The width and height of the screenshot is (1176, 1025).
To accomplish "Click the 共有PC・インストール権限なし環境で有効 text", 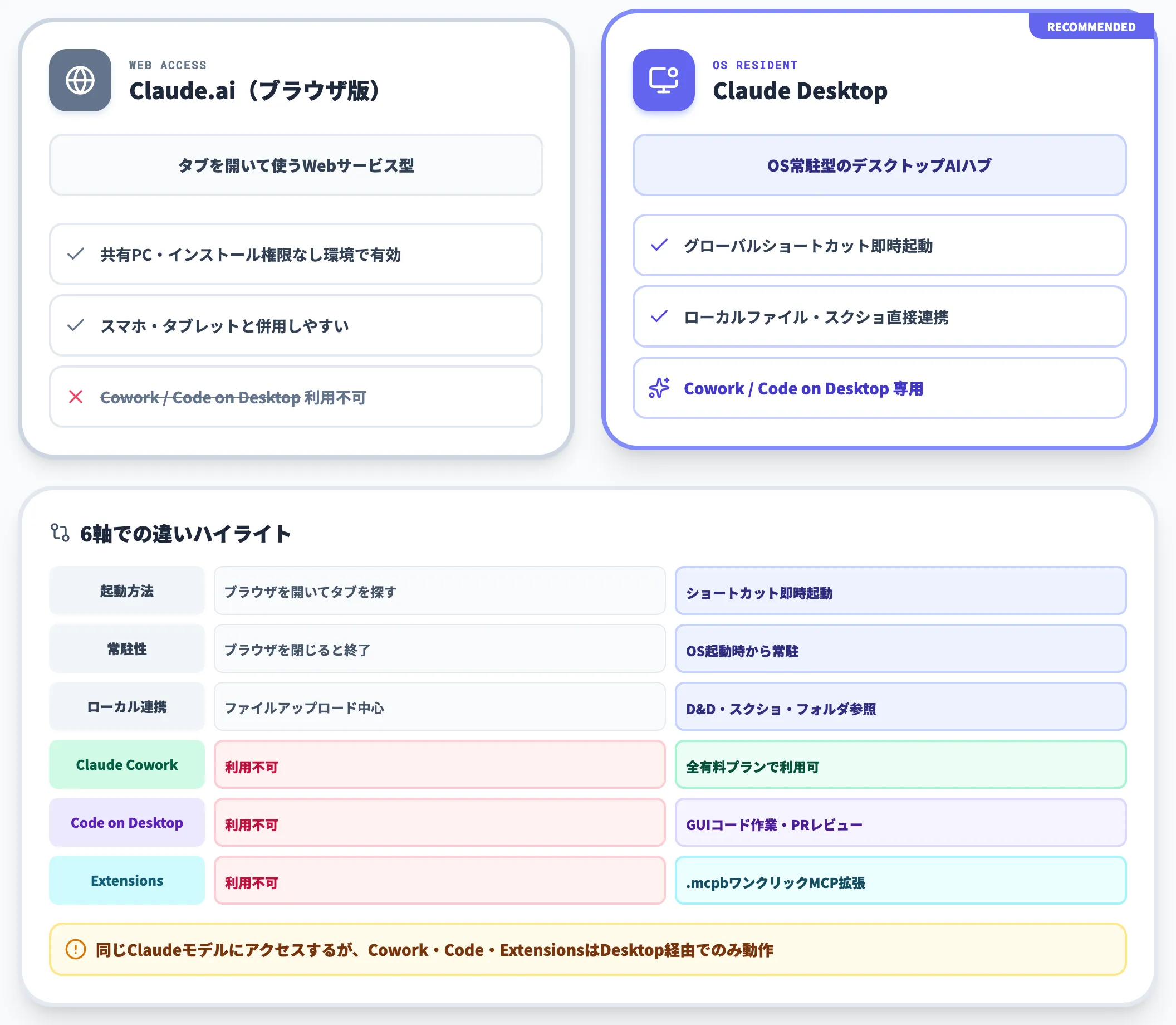I will click(x=251, y=255).
